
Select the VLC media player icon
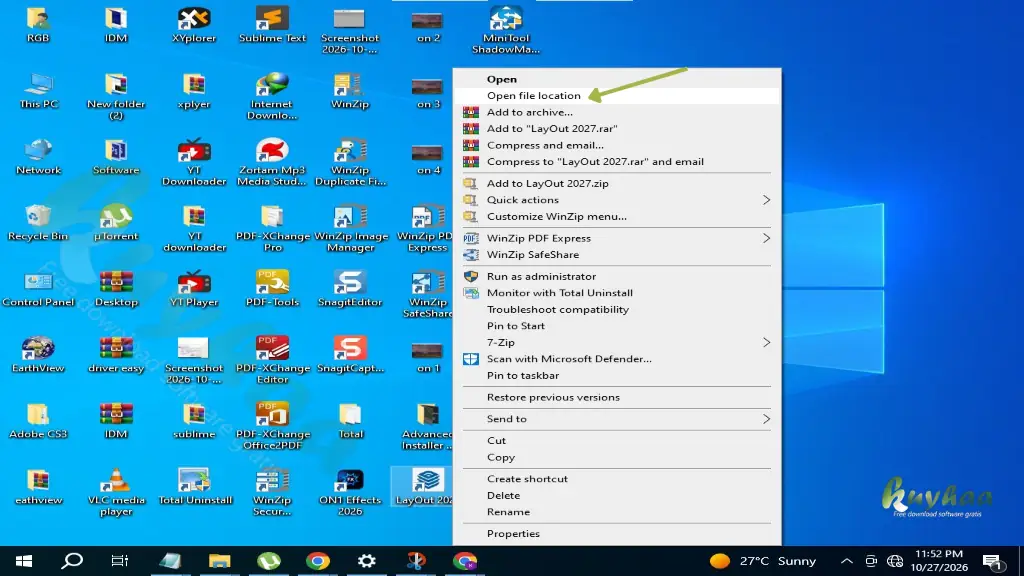tap(116, 492)
